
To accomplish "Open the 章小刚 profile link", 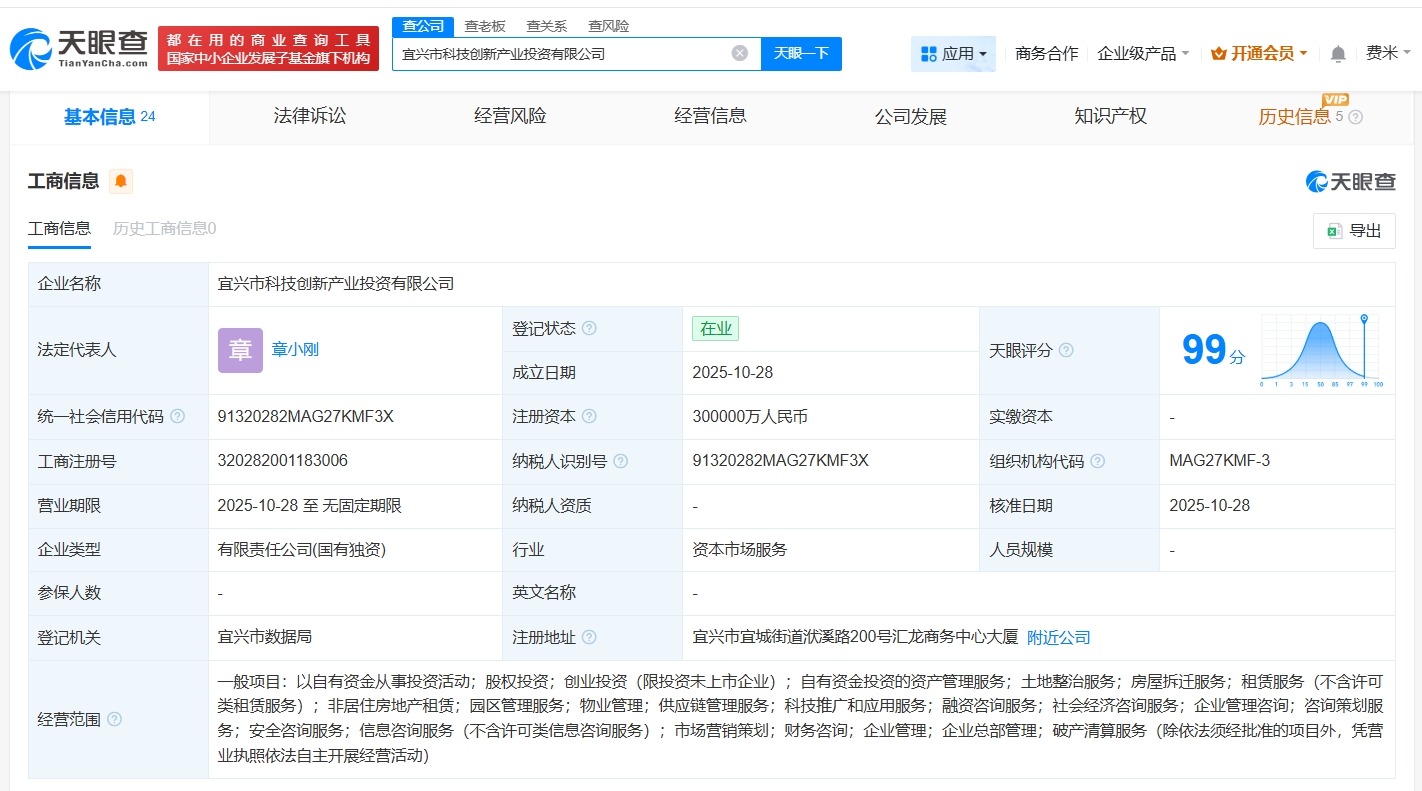I will (295, 350).
